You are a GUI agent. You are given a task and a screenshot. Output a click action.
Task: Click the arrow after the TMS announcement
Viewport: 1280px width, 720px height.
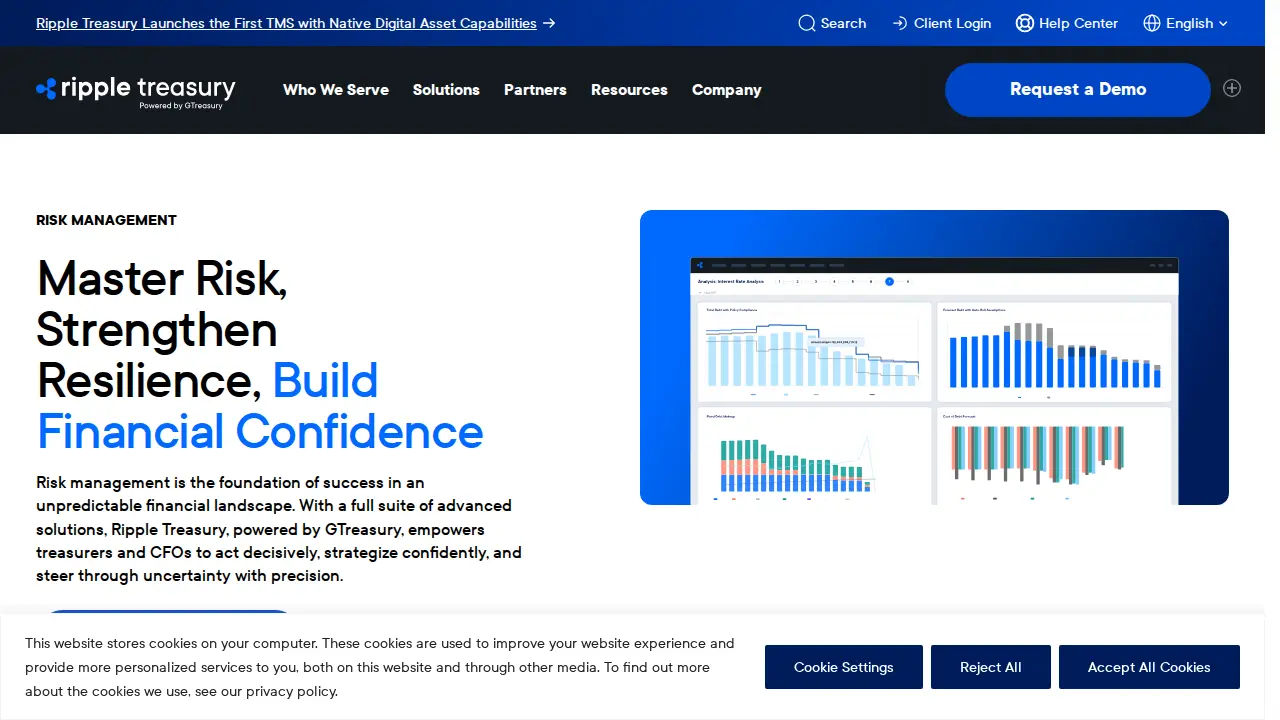tap(549, 23)
